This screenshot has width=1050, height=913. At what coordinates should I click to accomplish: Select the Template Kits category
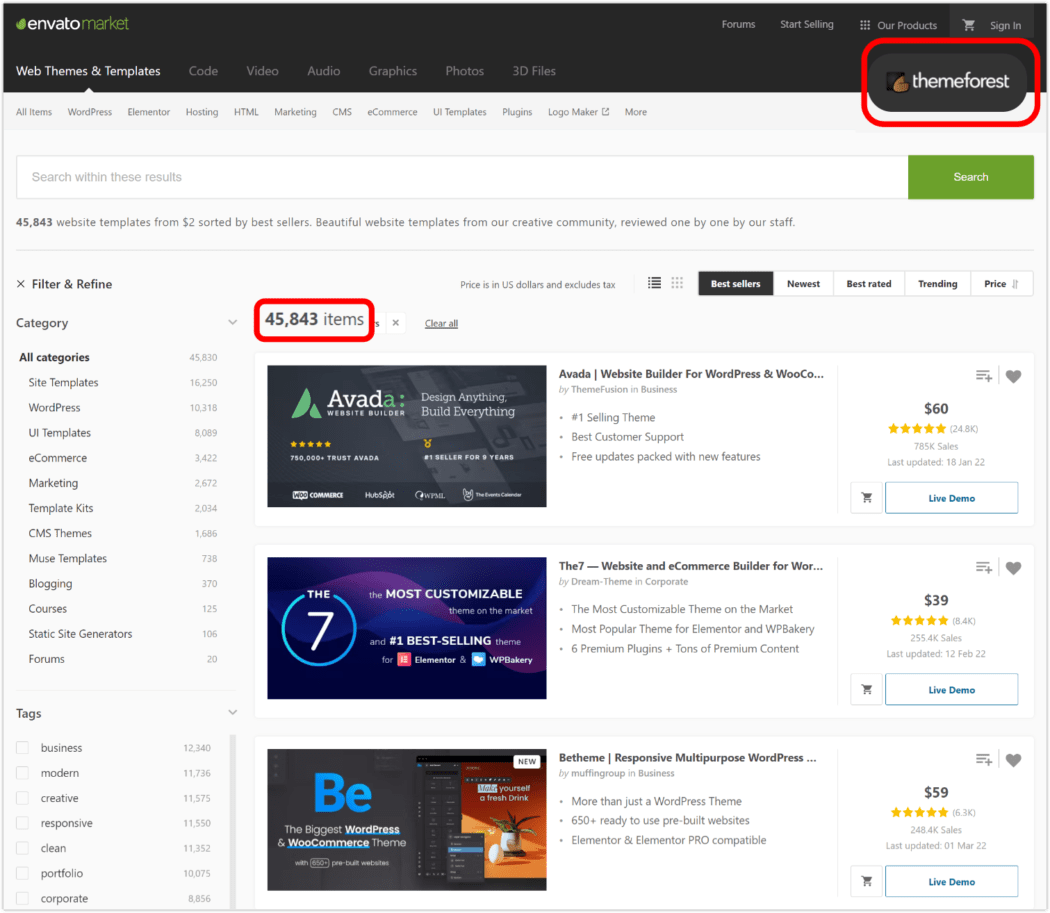pos(61,508)
